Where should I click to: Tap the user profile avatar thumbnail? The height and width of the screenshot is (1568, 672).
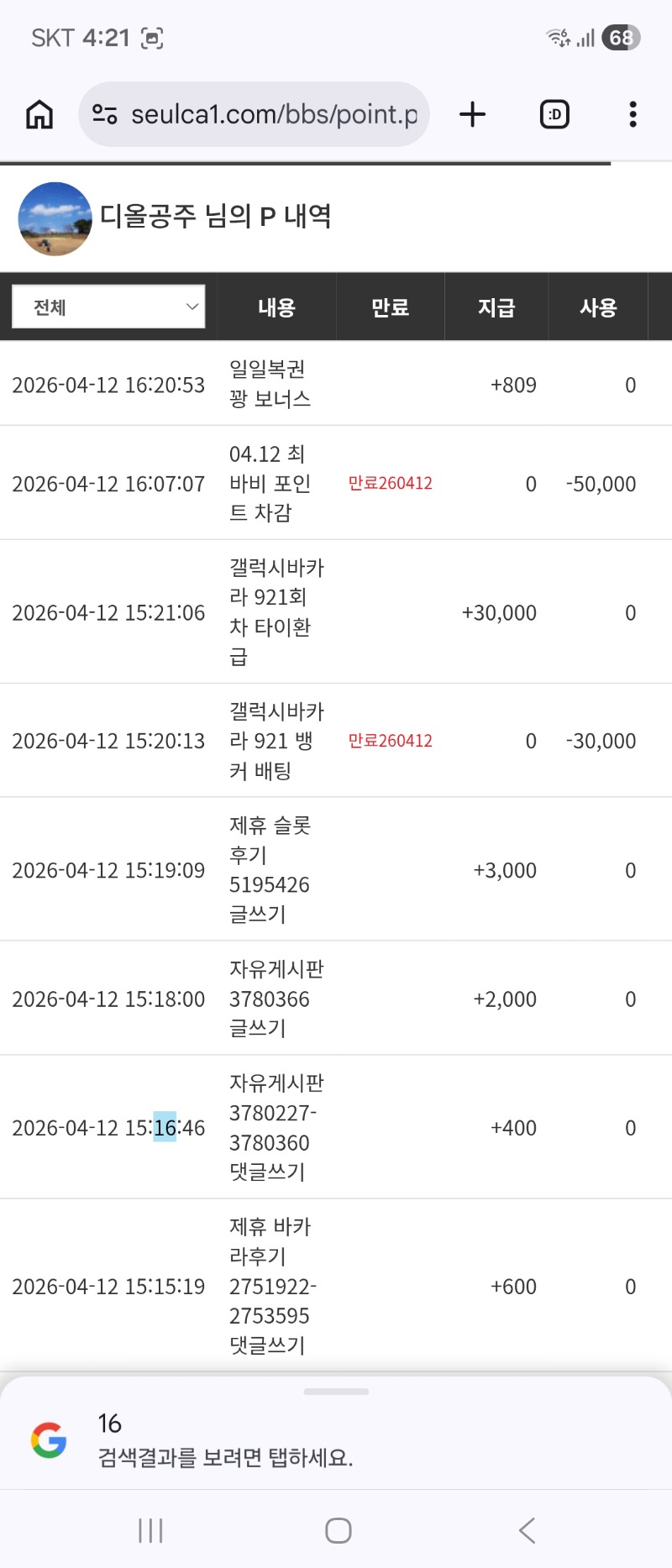coord(55,219)
